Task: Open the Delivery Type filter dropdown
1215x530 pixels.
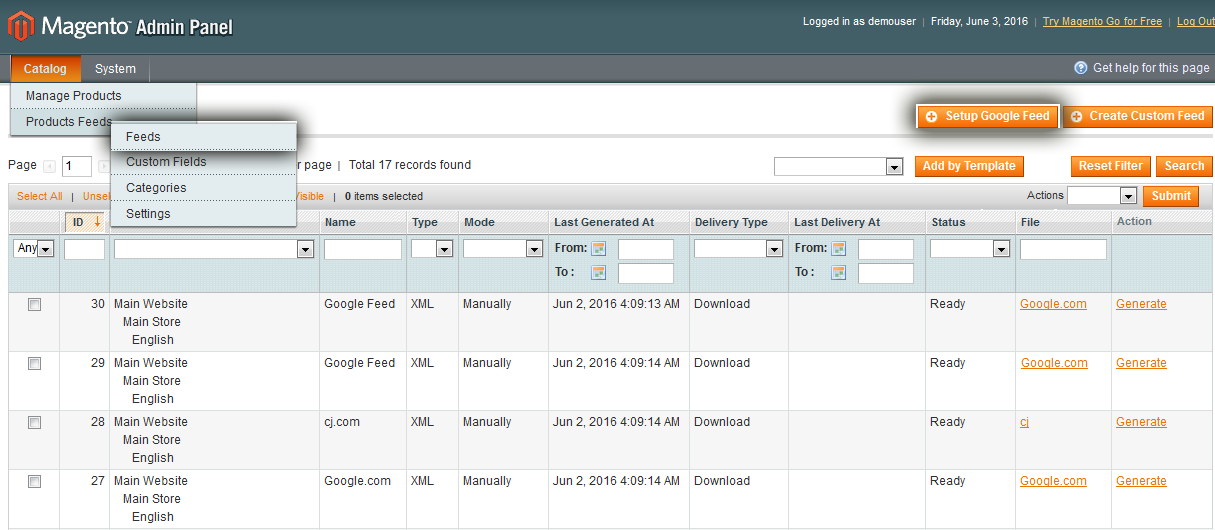Action: [774, 250]
